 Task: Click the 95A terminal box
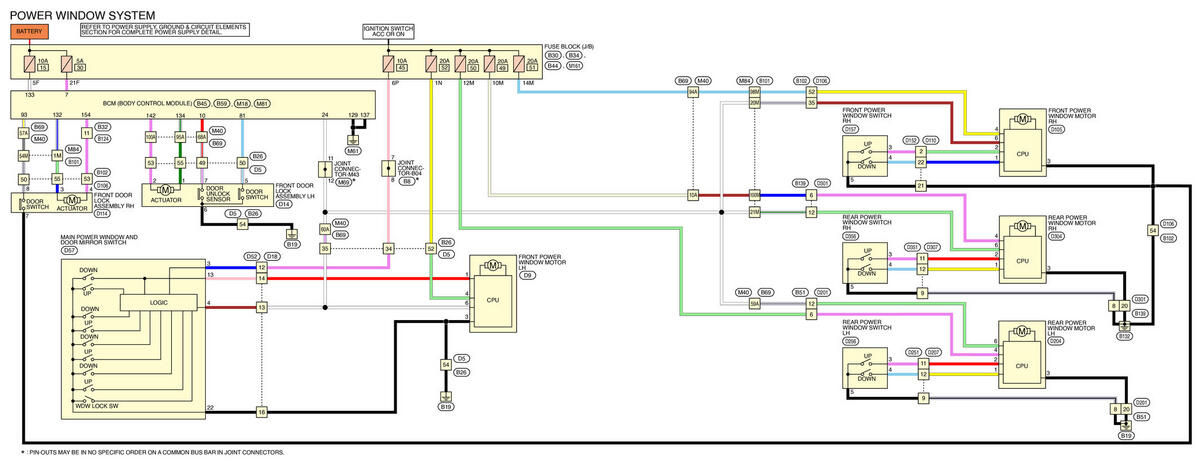click(181, 137)
